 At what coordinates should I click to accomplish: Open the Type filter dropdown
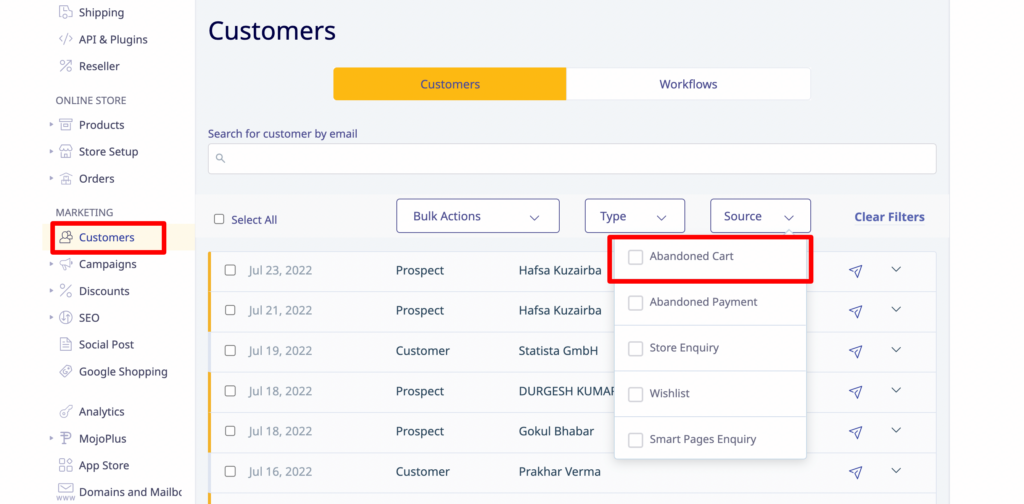tap(634, 217)
